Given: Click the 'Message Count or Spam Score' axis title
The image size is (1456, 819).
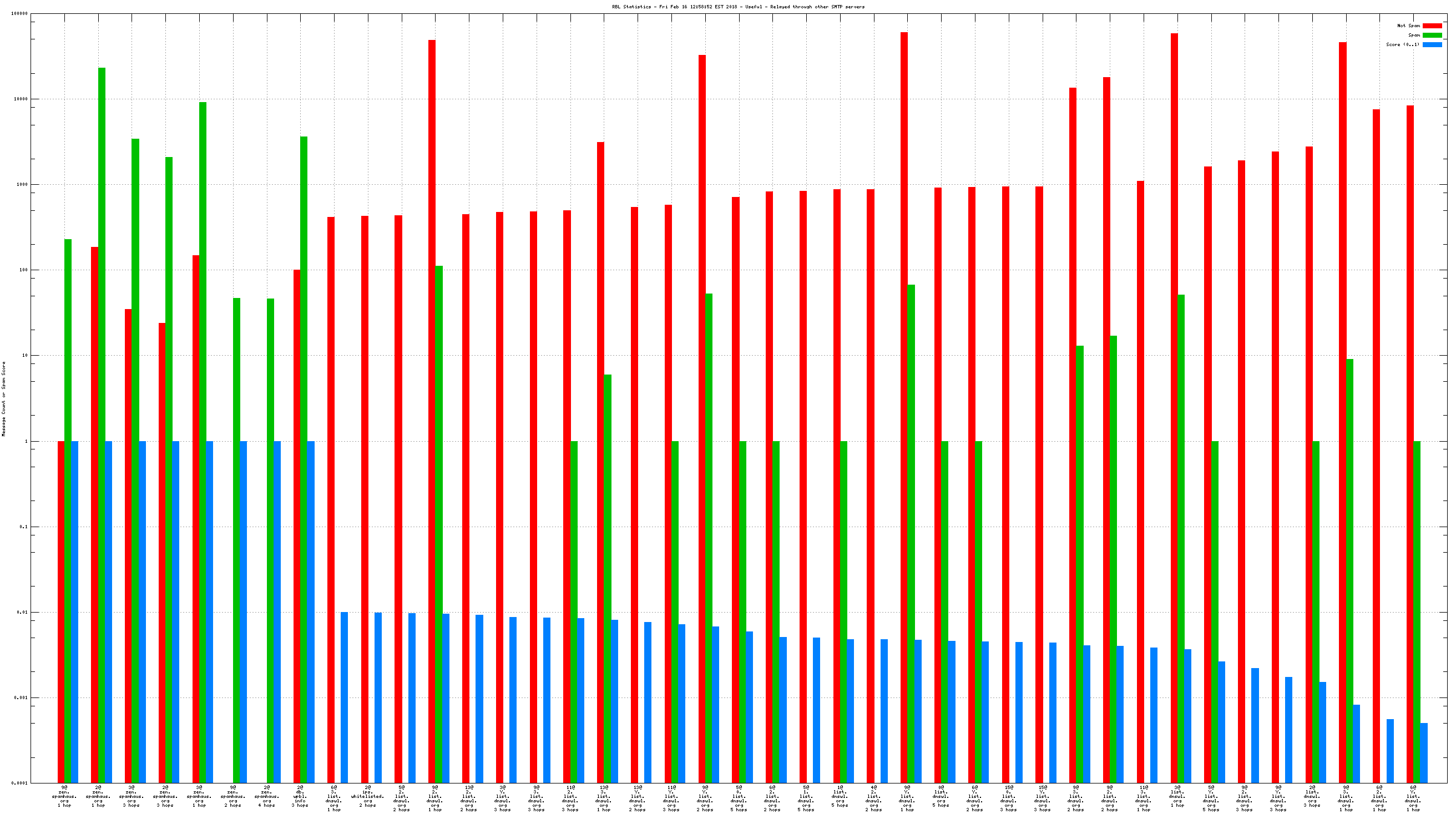Looking at the screenshot, I should click(x=4, y=398).
